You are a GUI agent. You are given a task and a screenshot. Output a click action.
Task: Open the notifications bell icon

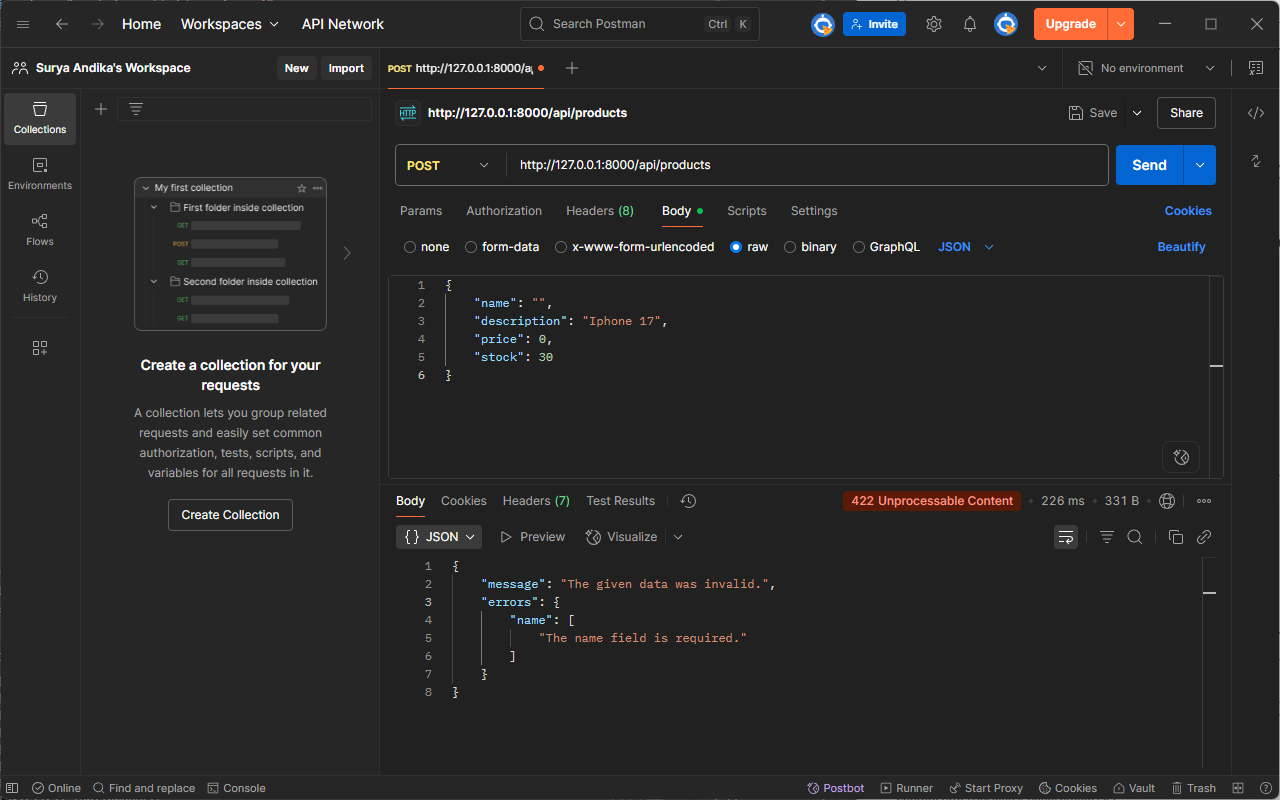coord(969,24)
